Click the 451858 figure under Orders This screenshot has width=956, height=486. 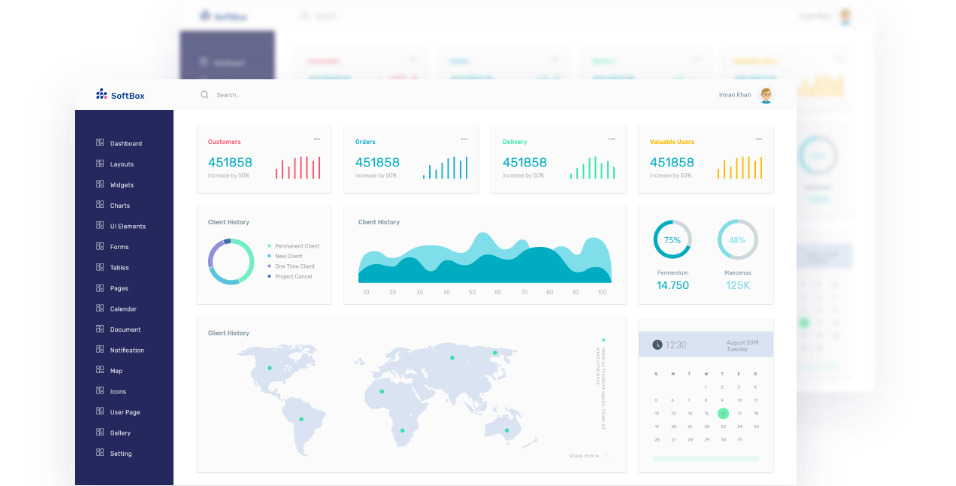[x=377, y=162]
